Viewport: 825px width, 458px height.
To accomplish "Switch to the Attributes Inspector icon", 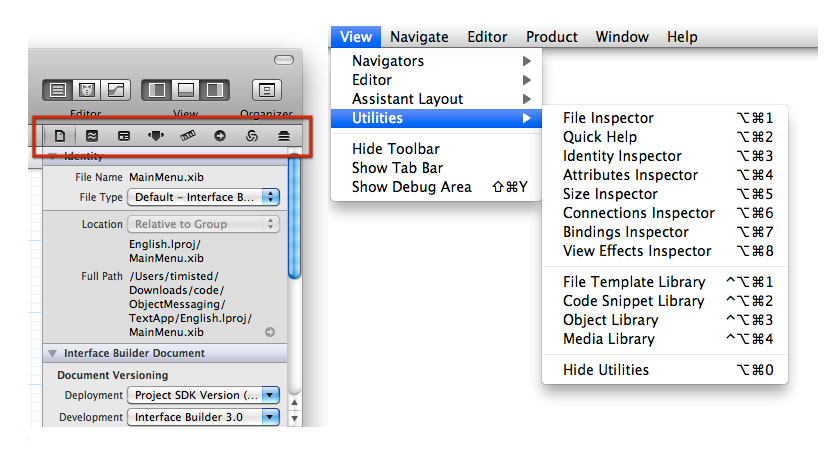I will (156, 135).
